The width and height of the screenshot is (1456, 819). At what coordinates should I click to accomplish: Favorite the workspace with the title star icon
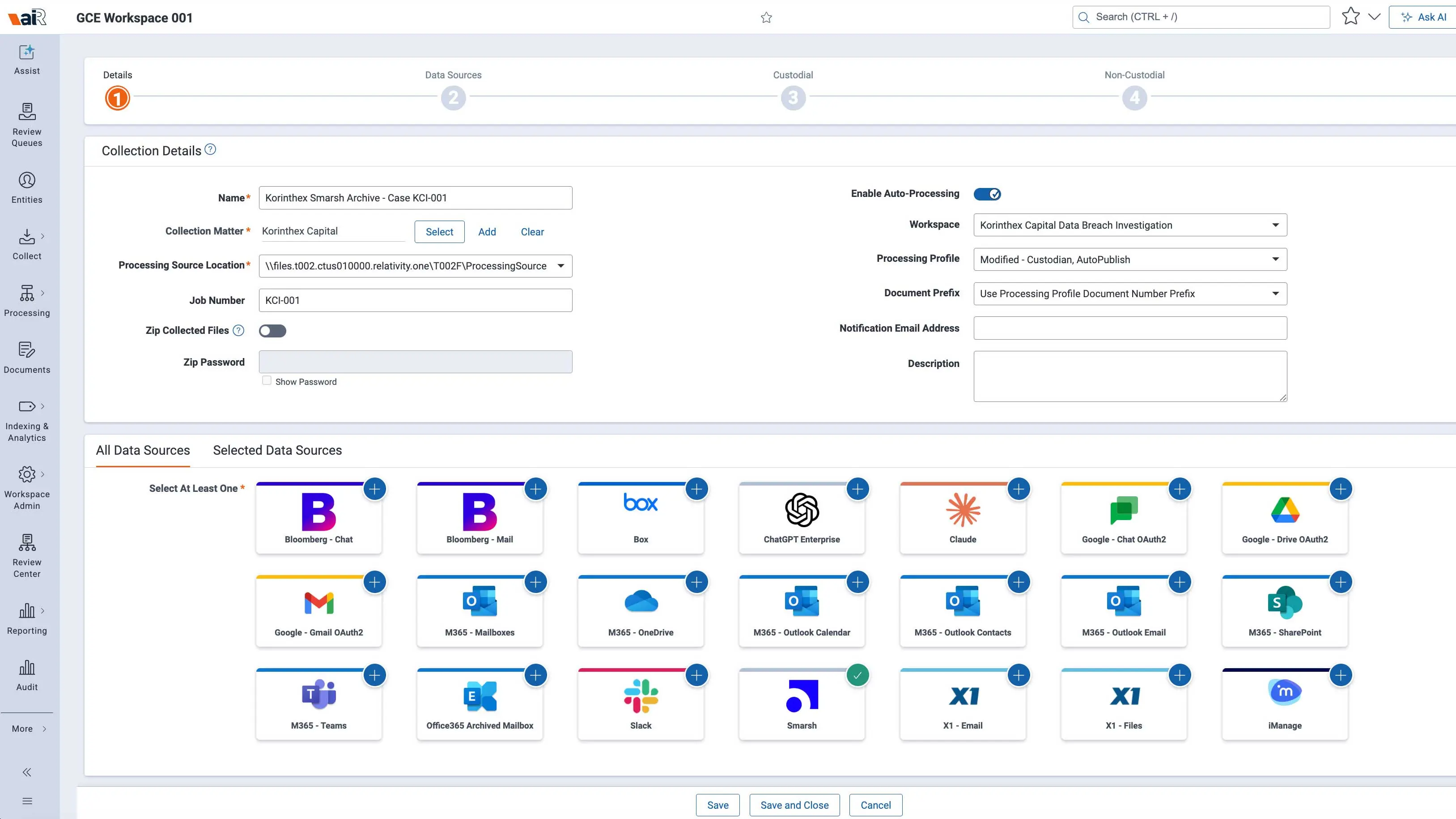pos(766,17)
